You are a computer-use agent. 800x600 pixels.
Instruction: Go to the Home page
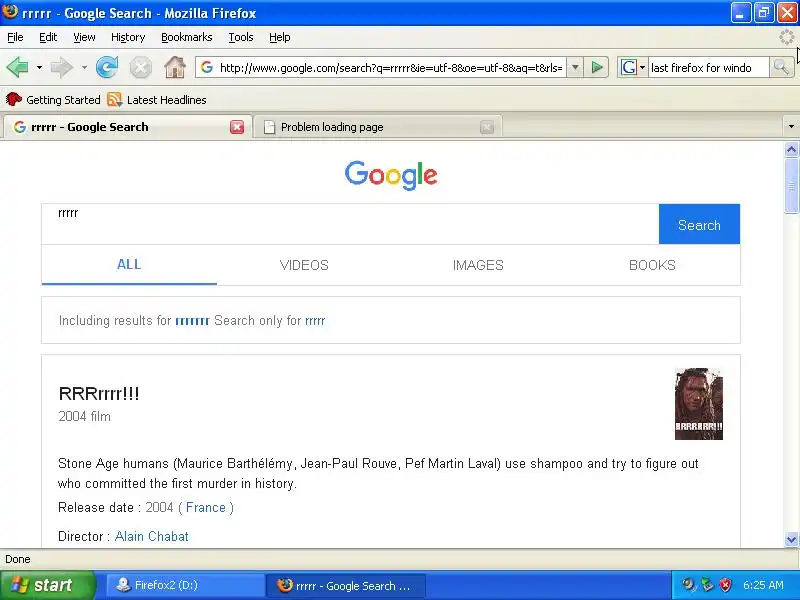pyautogui.click(x=174, y=67)
